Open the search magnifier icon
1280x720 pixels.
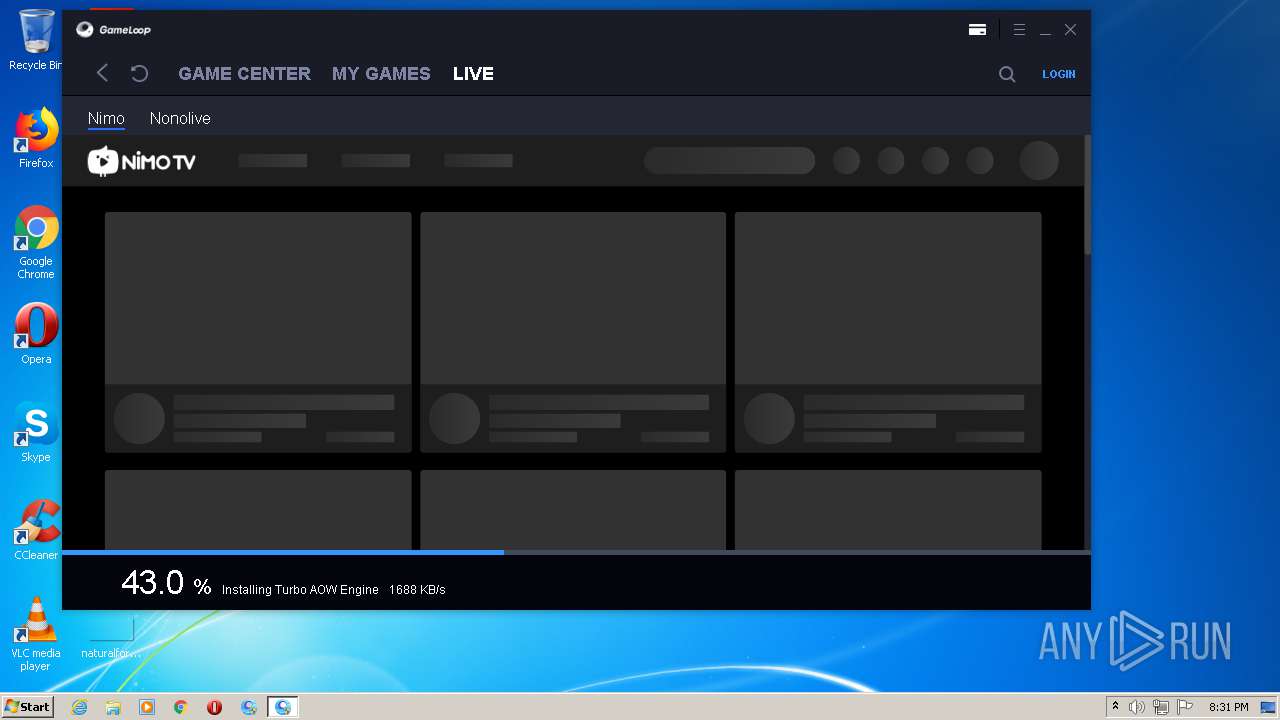pyautogui.click(x=1007, y=74)
